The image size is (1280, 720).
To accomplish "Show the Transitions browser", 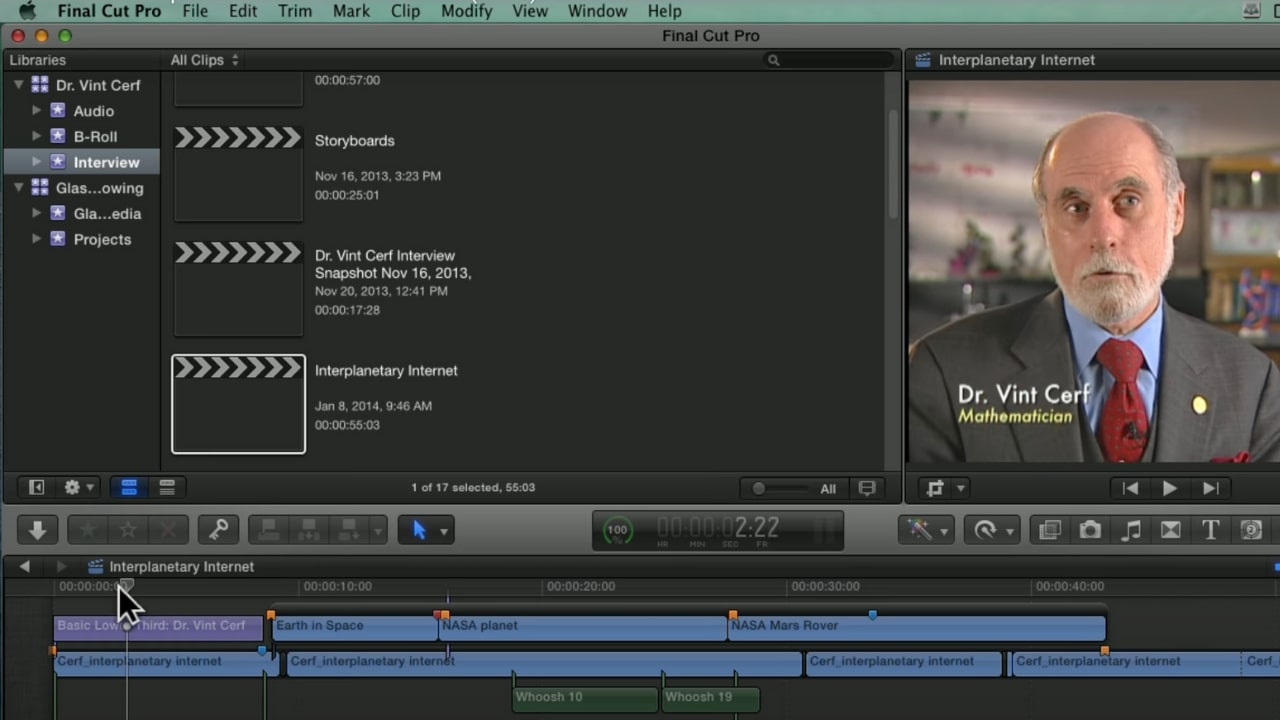I will pos(1171,530).
